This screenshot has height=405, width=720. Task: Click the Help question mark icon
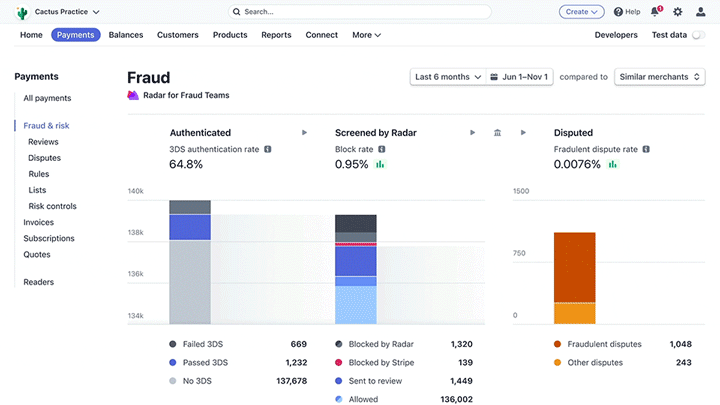tap(618, 12)
